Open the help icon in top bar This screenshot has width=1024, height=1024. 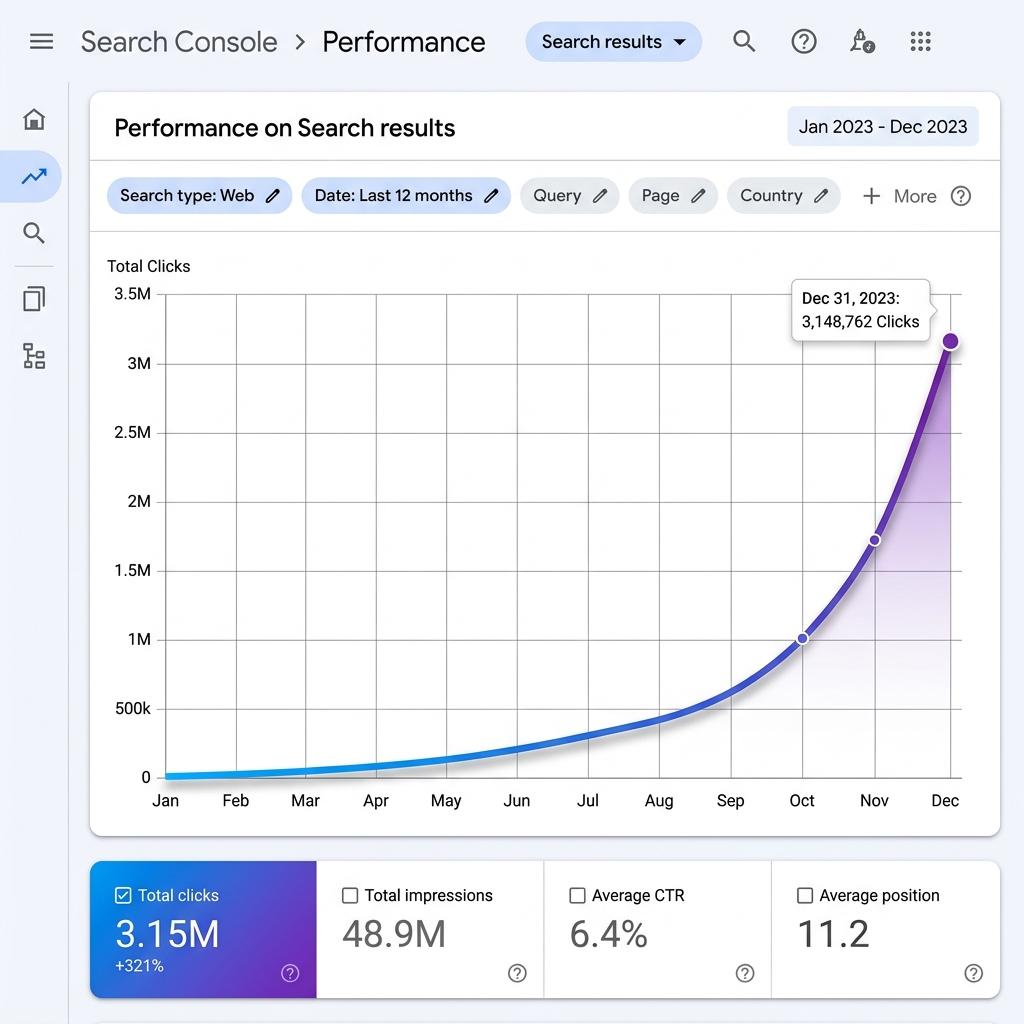click(804, 42)
